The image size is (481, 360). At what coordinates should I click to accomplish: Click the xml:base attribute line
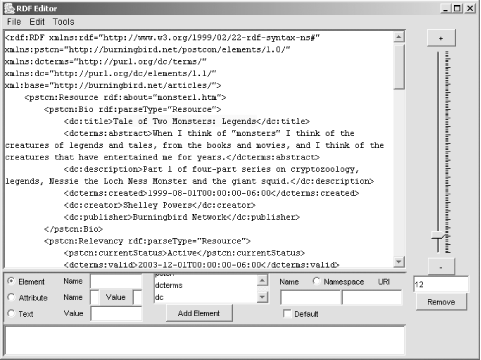113,85
